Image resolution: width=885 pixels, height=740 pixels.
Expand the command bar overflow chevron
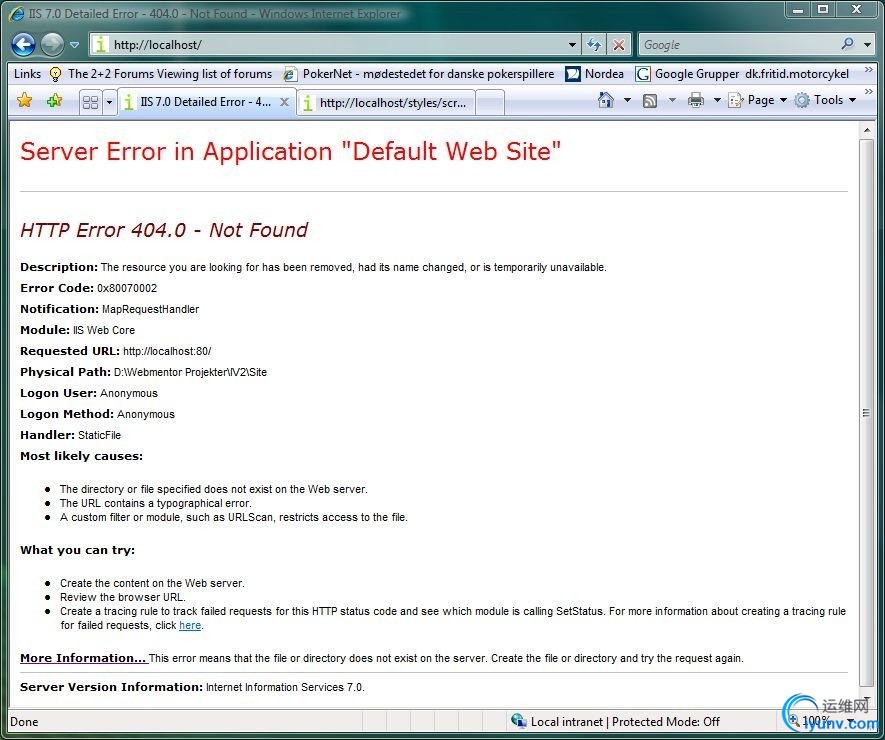(x=869, y=91)
